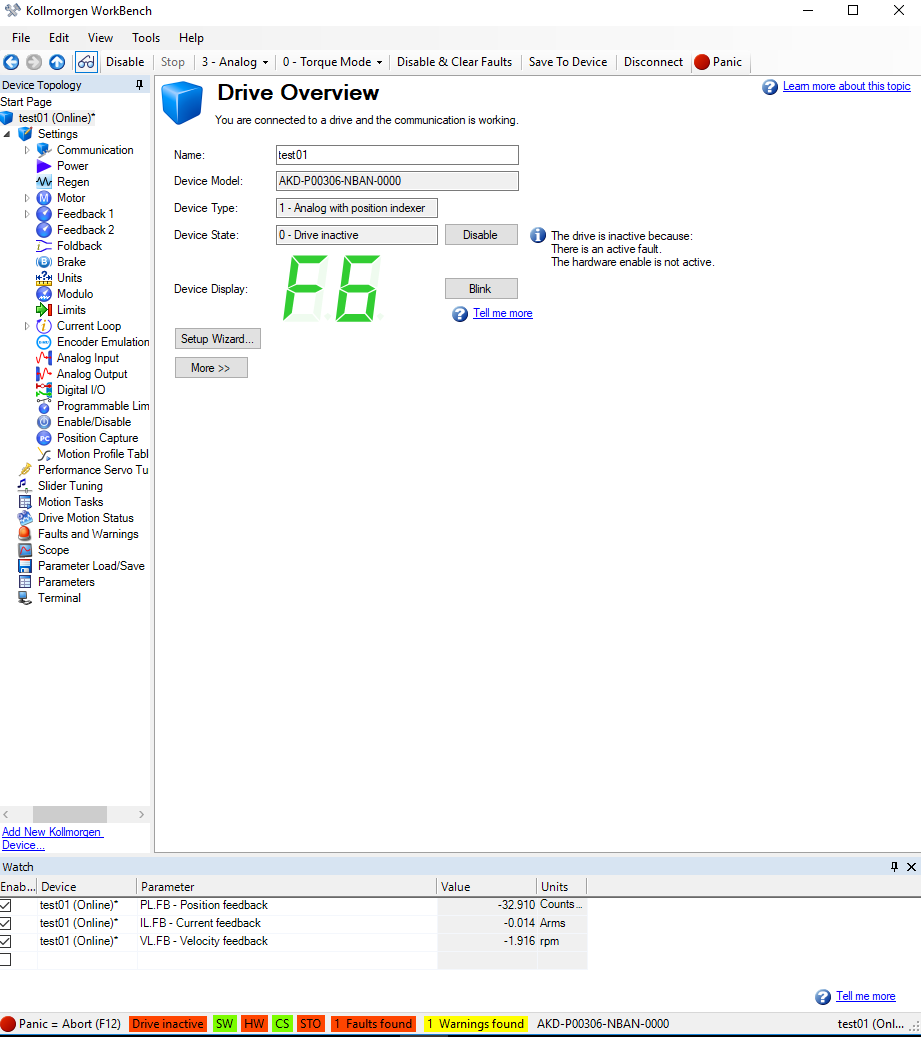
Task: Select the Foldback icon
Action: pos(44,246)
